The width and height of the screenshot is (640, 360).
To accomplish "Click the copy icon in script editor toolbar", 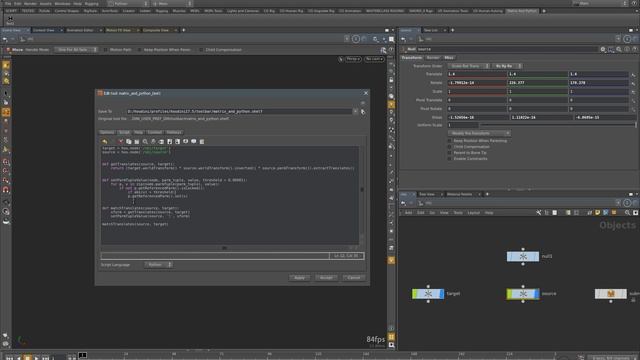I will (129, 142).
